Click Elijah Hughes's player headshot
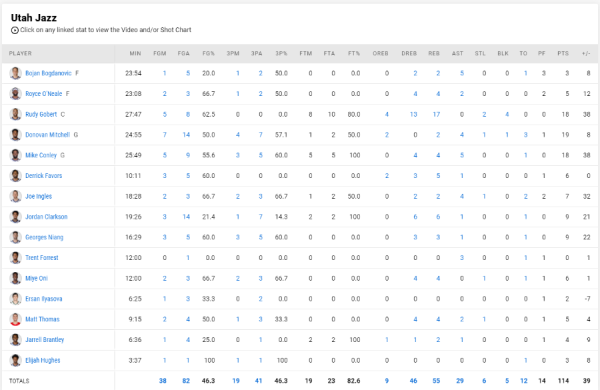600x390 pixels. click(x=15, y=360)
